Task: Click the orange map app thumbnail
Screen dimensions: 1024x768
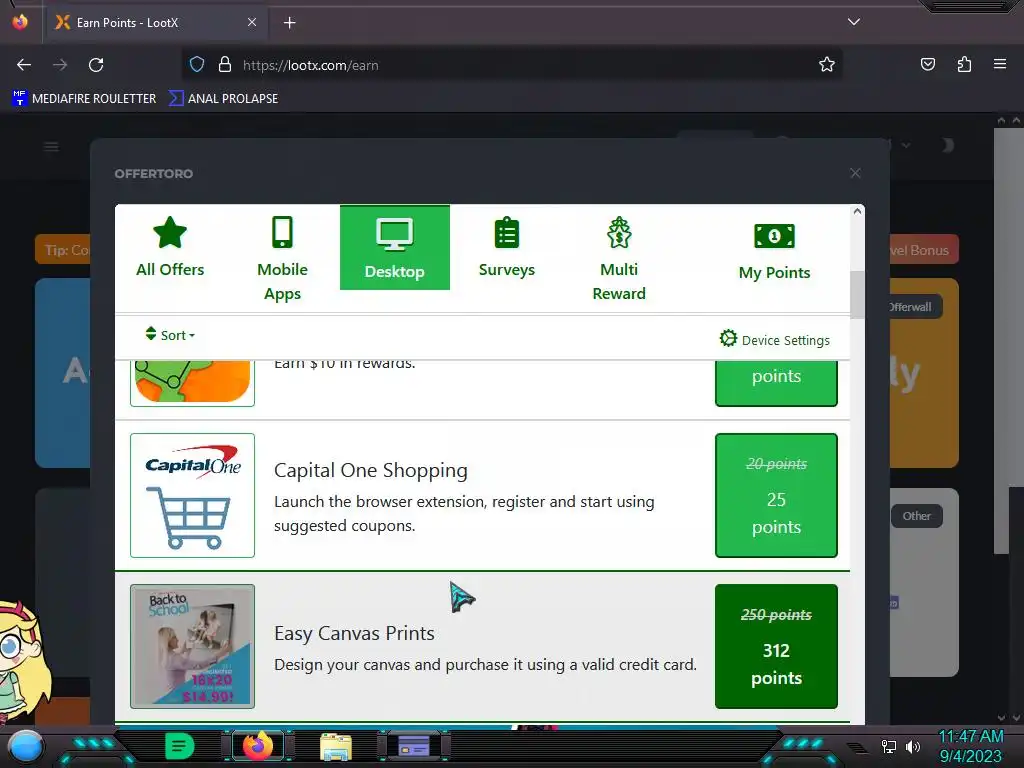Action: point(192,383)
